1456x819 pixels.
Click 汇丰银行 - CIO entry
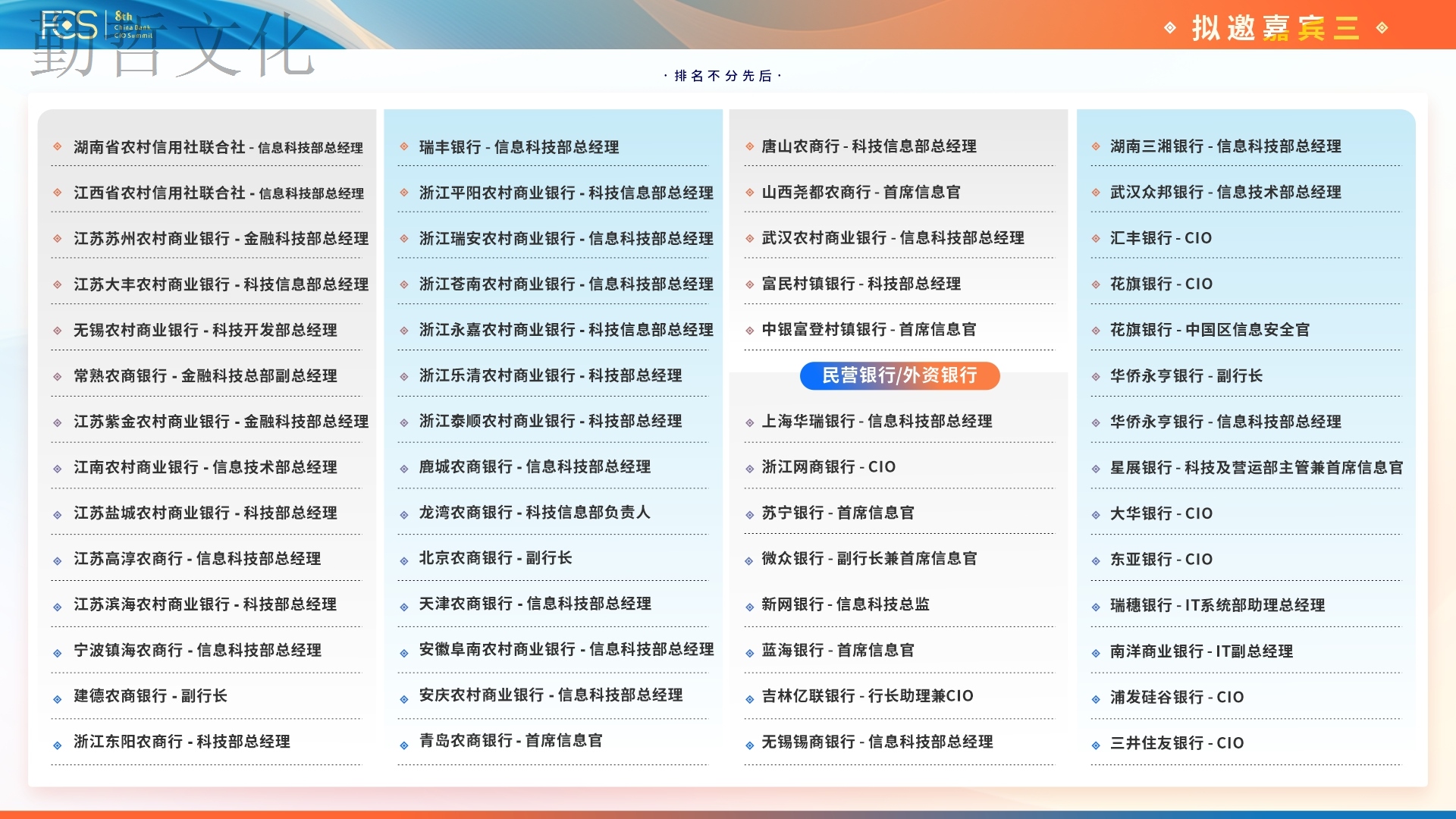point(1161,237)
